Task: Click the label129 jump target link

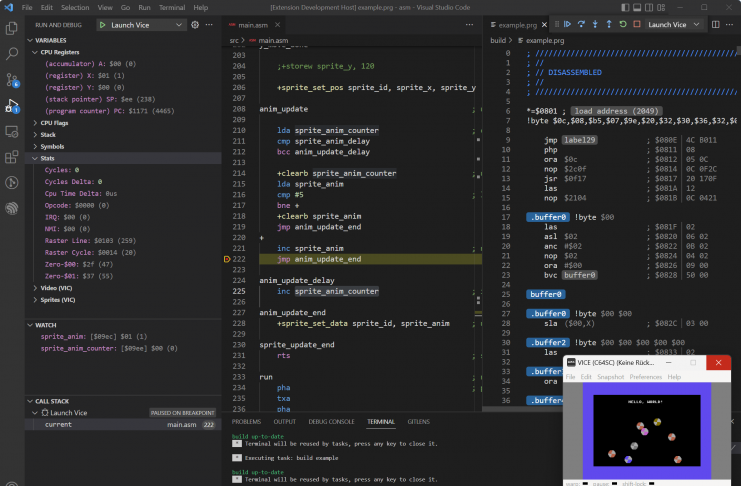Action: tap(579, 140)
